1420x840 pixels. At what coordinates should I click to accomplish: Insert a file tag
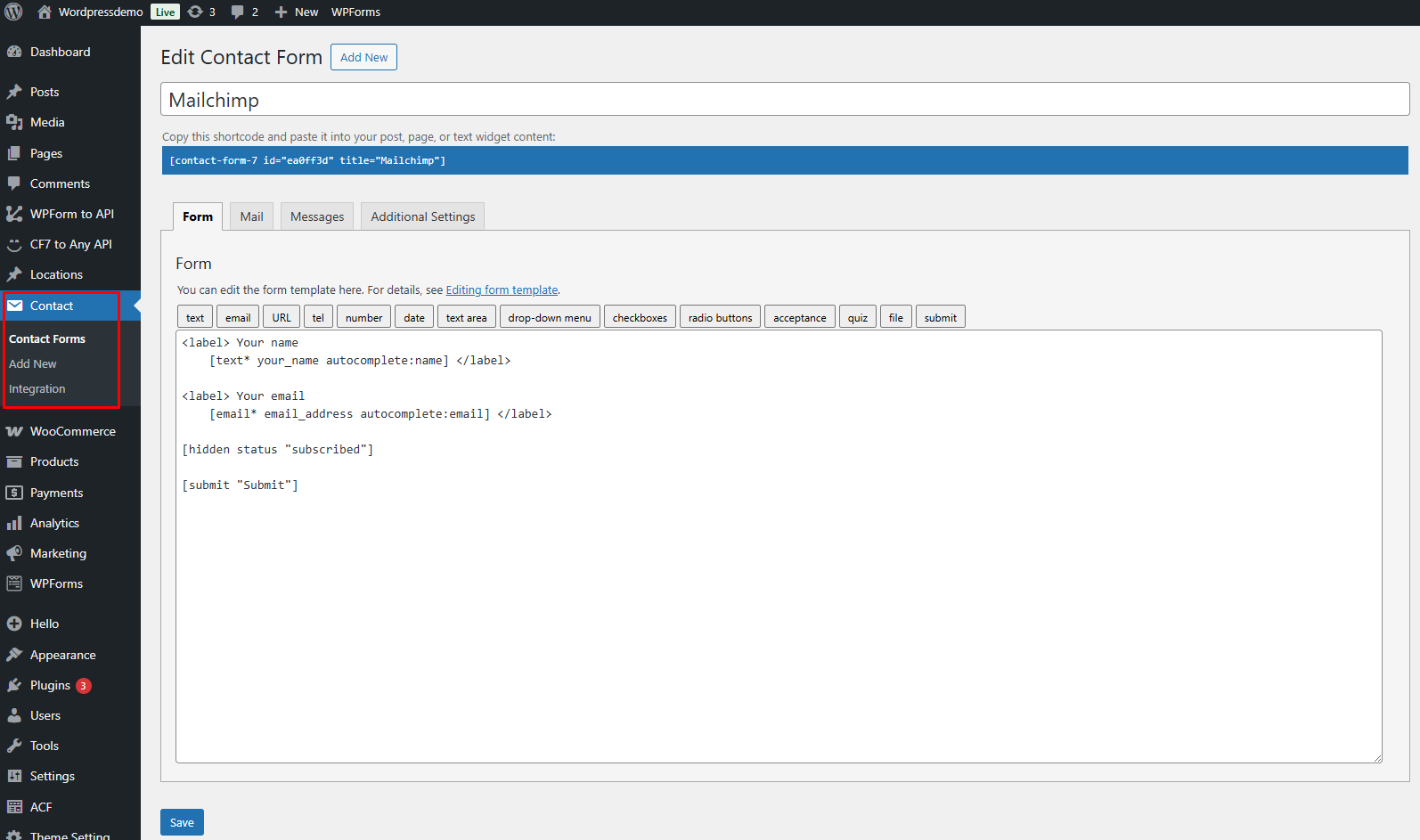tap(896, 317)
